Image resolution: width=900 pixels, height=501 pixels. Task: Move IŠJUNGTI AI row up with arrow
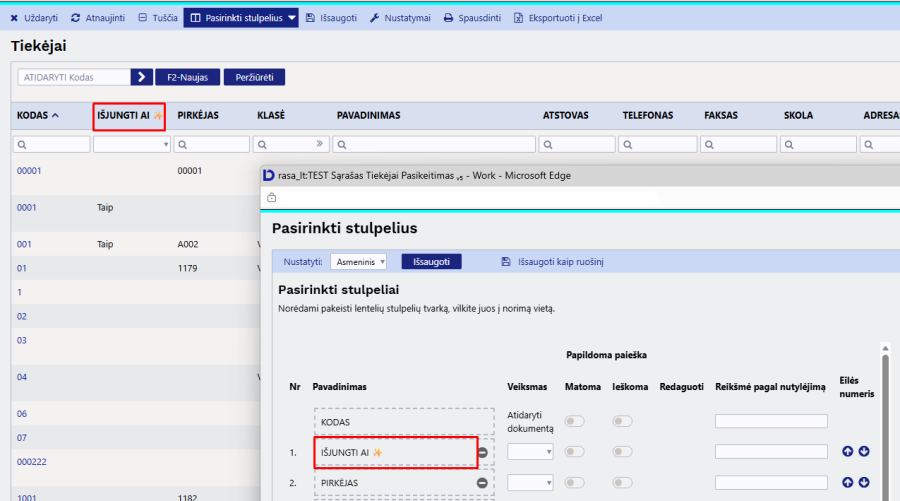[x=848, y=452]
